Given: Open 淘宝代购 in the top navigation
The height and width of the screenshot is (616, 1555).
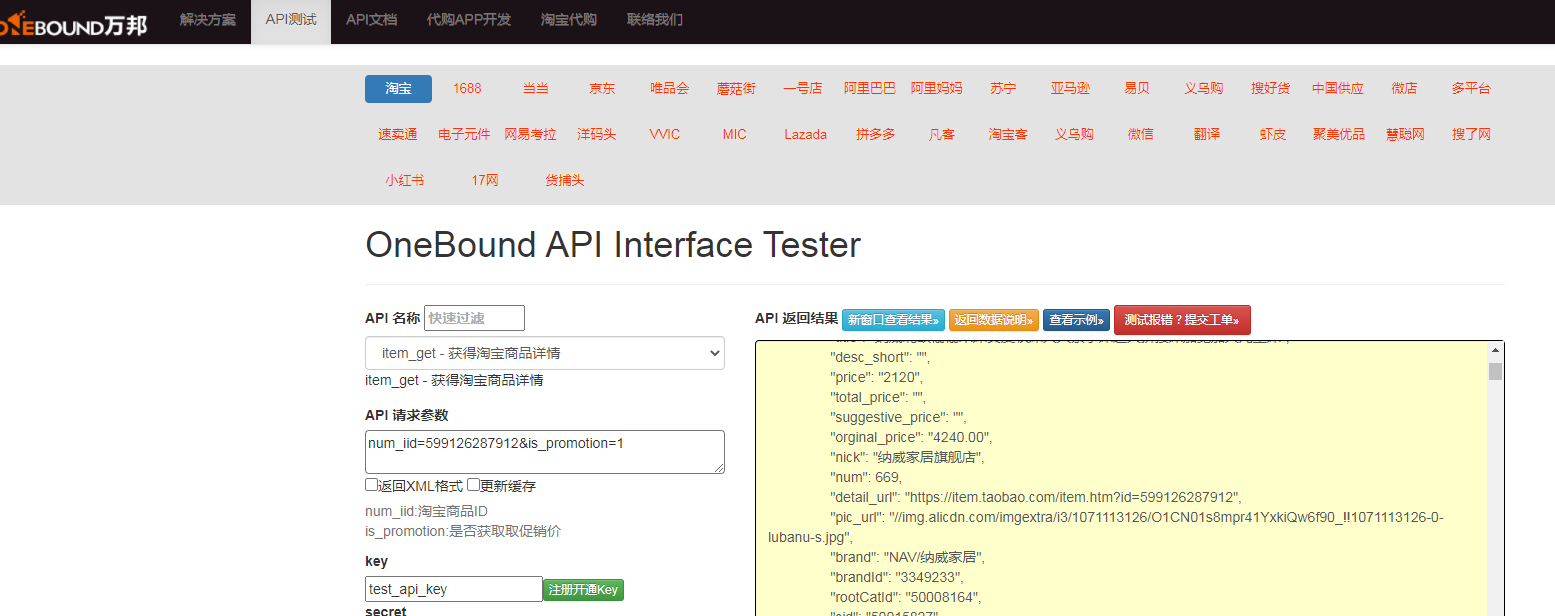Looking at the screenshot, I should click(569, 20).
